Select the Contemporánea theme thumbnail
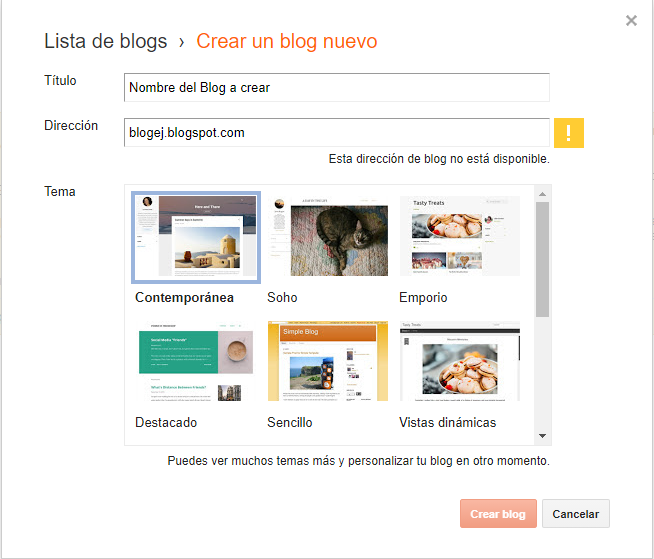Screen dimensions: 654x559 pyautogui.click(x=196, y=237)
